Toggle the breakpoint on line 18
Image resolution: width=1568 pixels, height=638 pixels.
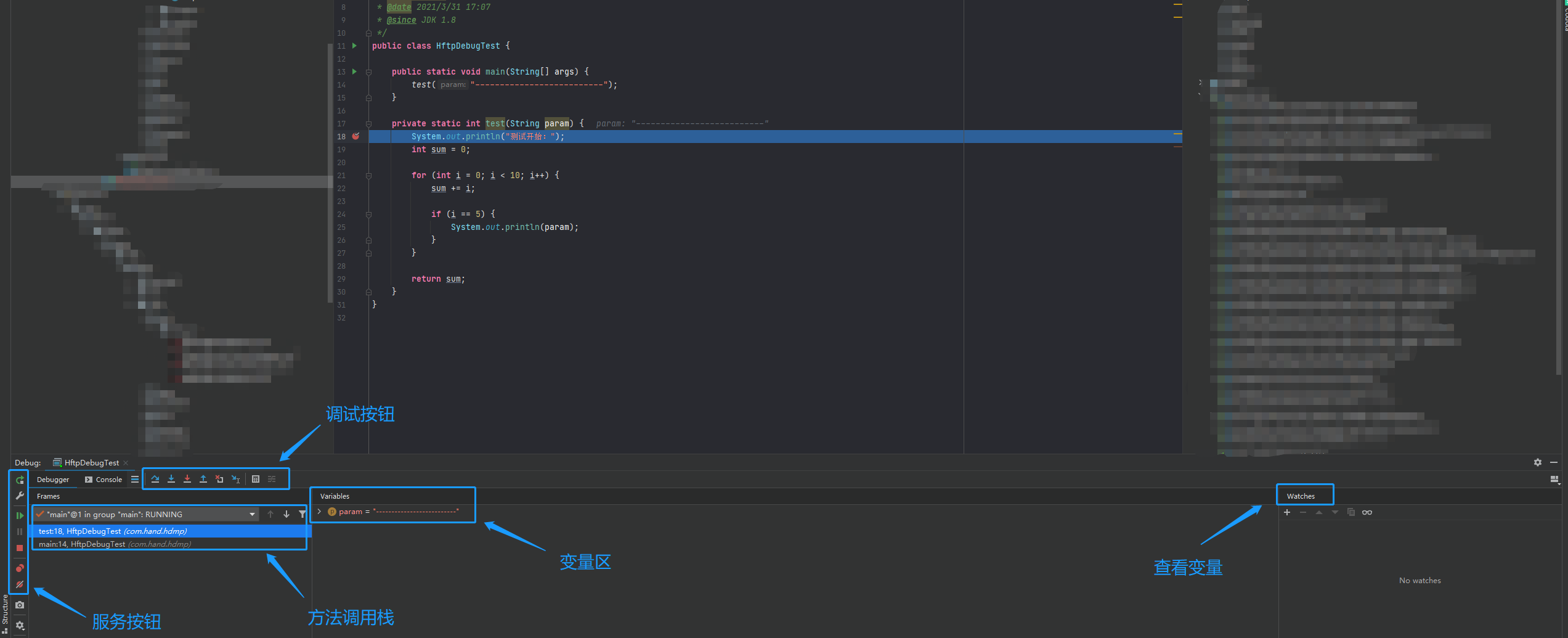tap(356, 136)
